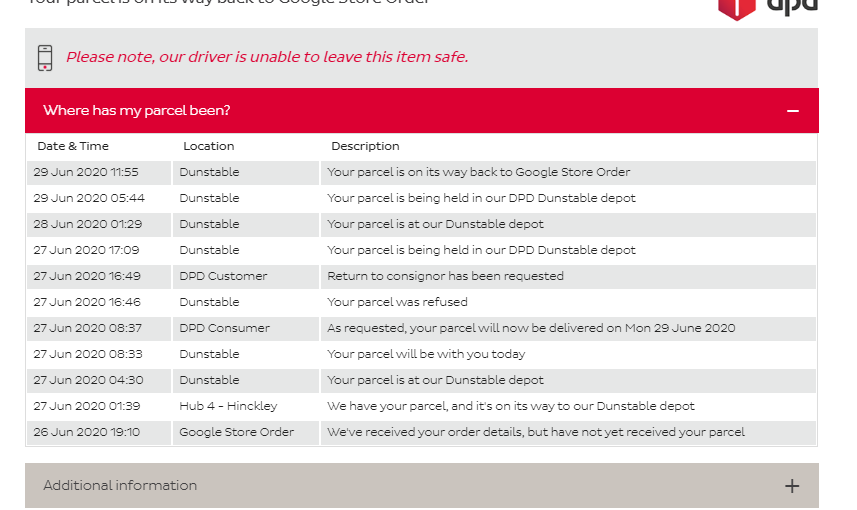
Task: Click the Date & Time column header
Action: click(x=73, y=146)
